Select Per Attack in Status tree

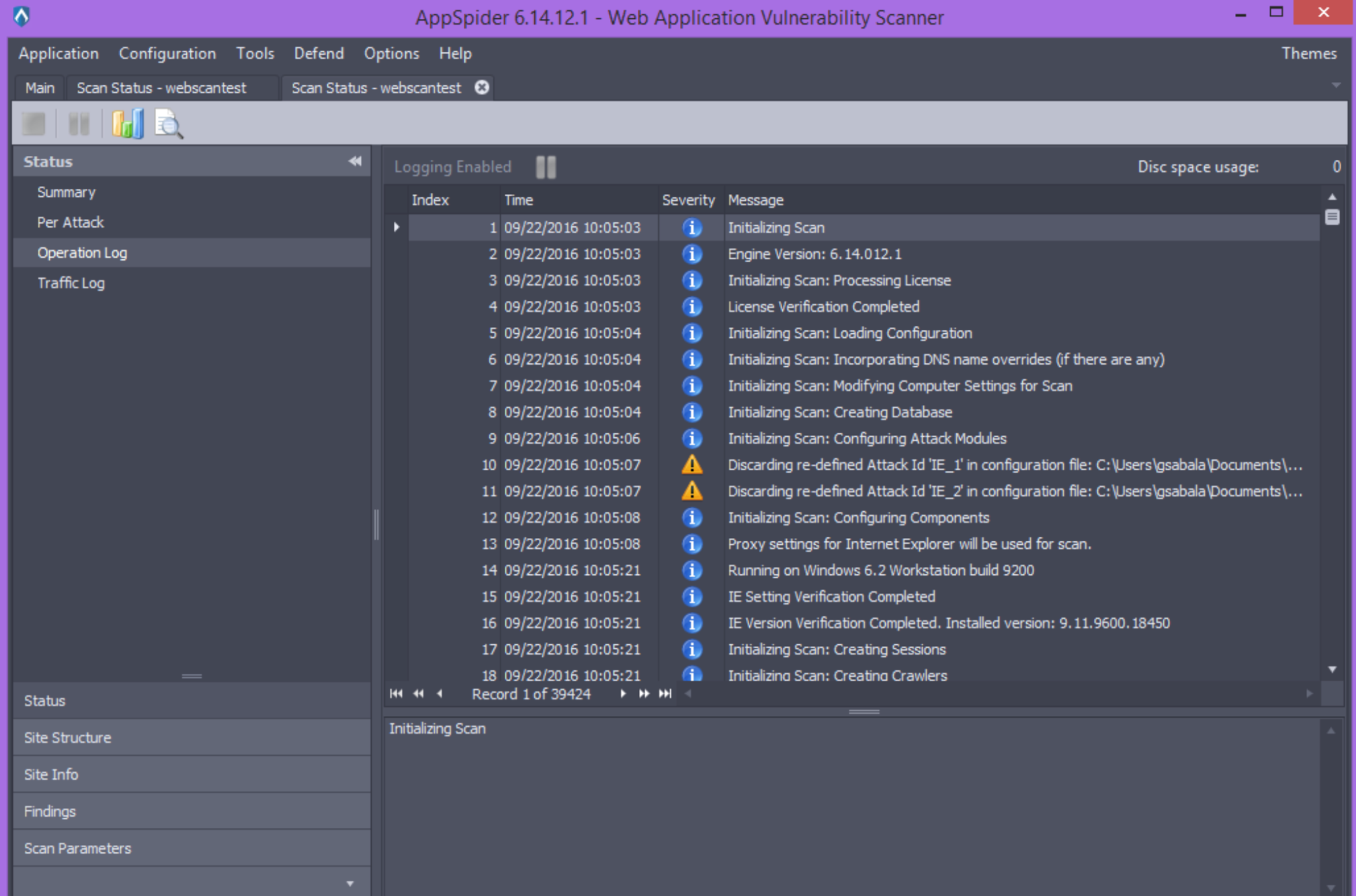pyautogui.click(x=70, y=222)
